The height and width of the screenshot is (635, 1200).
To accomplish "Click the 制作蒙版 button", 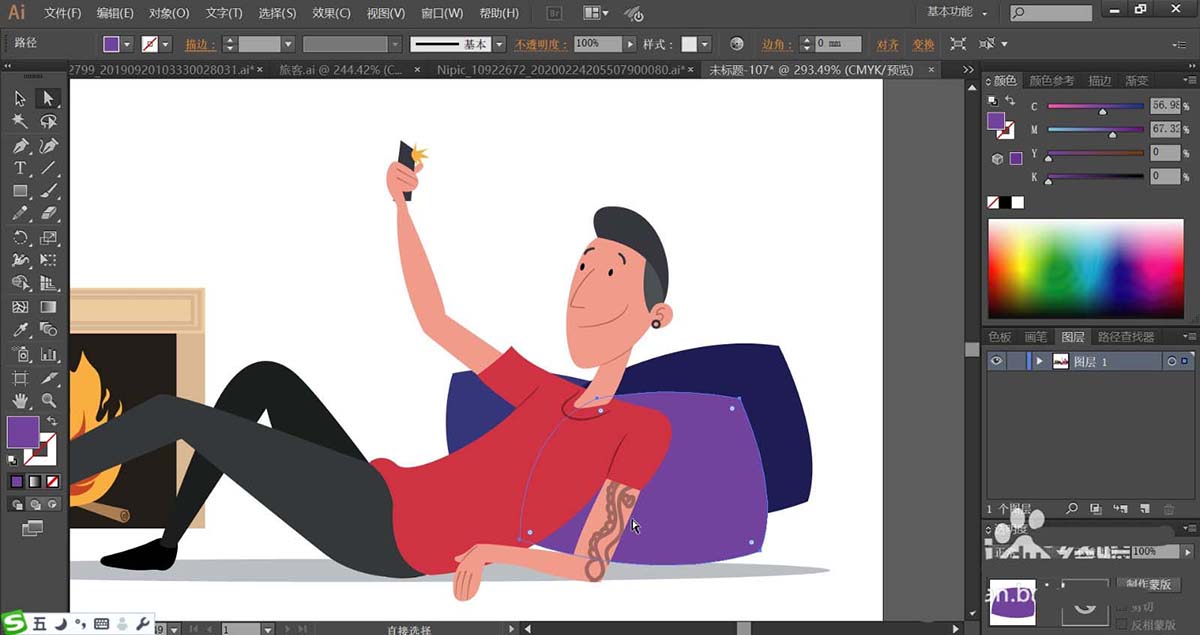I will 1147,585.
